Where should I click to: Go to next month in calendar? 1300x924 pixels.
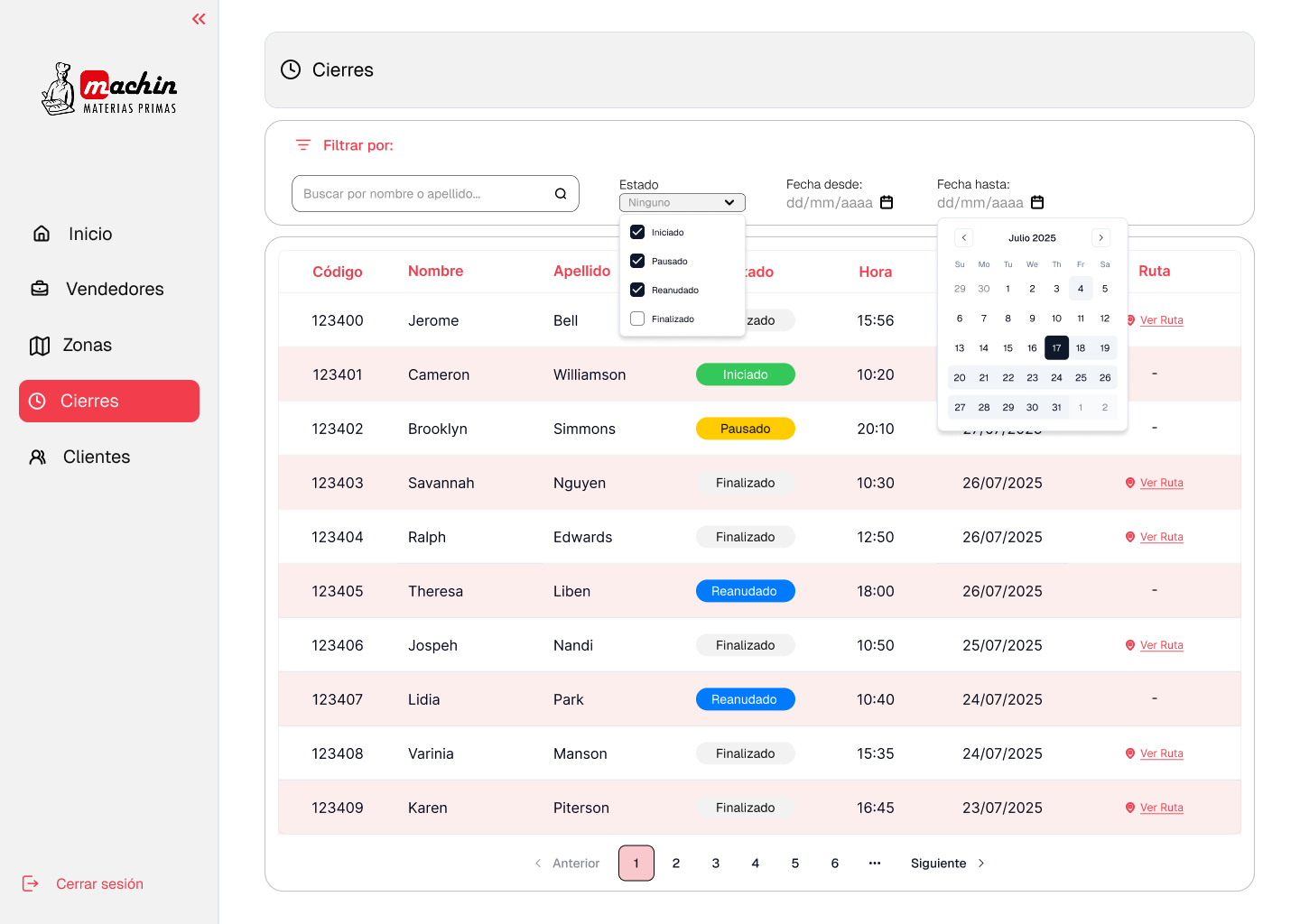point(1100,238)
